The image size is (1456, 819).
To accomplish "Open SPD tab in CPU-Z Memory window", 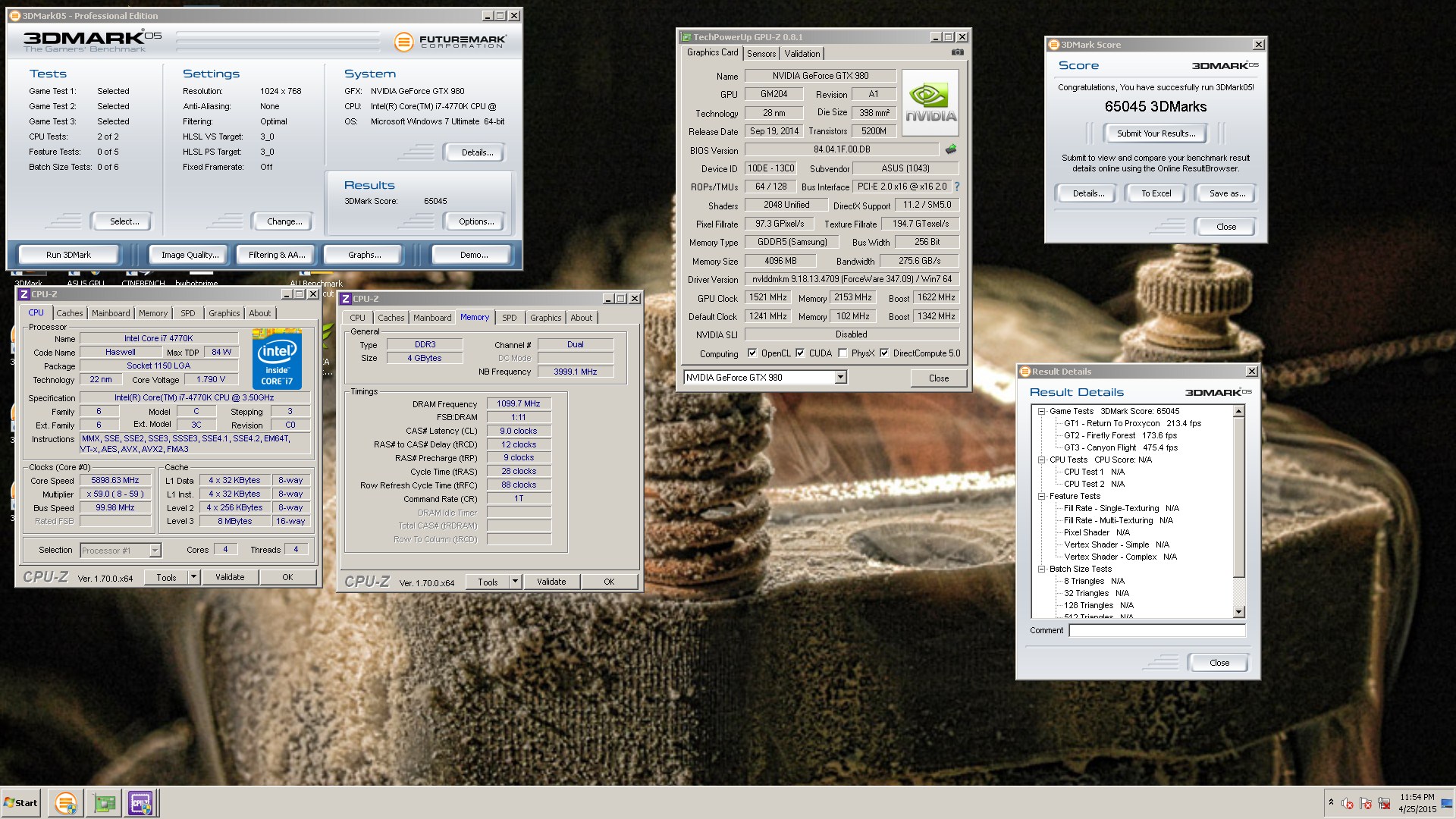I will [510, 318].
